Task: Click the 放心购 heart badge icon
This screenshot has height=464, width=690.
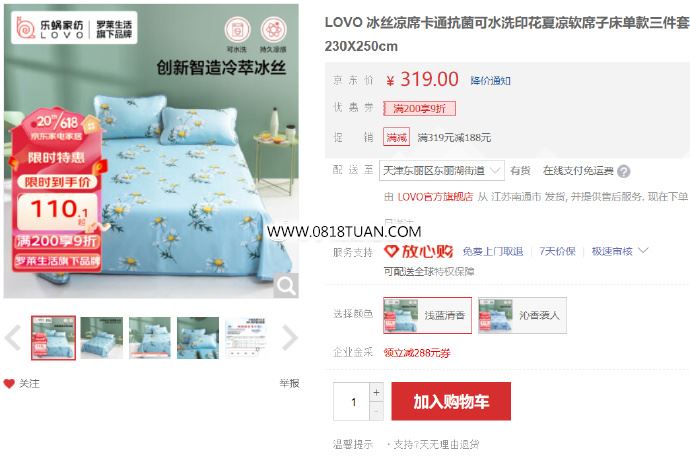Action: click(x=391, y=251)
